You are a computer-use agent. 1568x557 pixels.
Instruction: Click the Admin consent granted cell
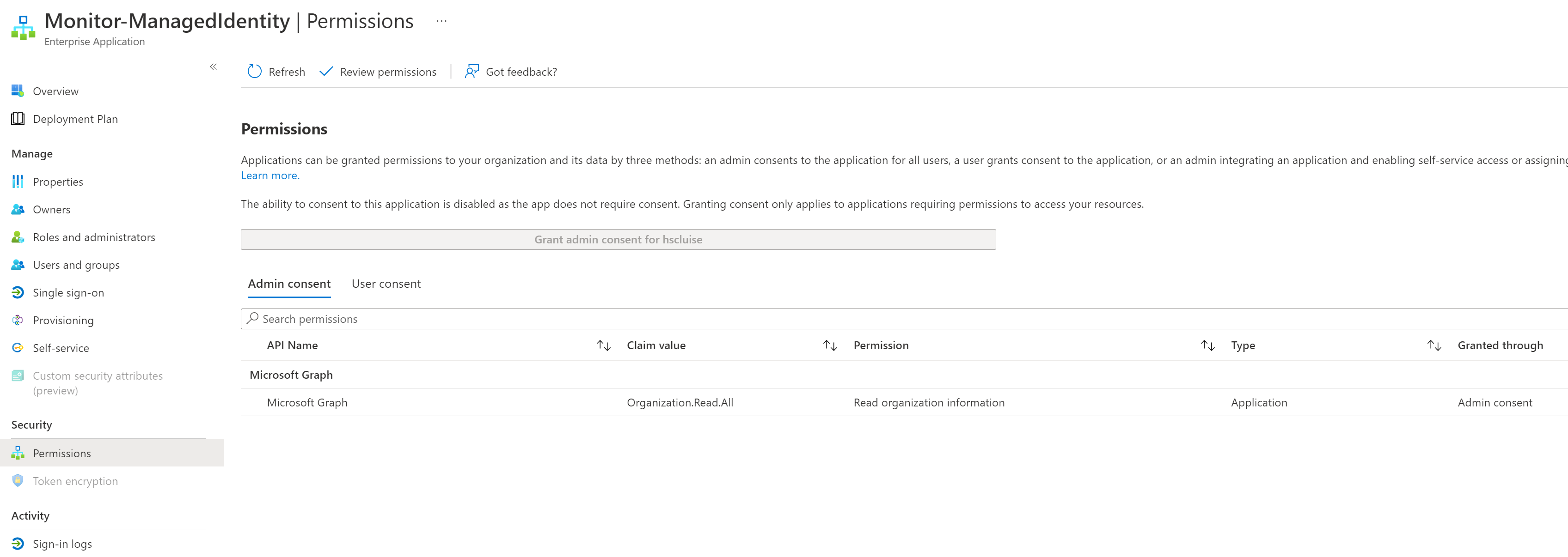point(1495,403)
